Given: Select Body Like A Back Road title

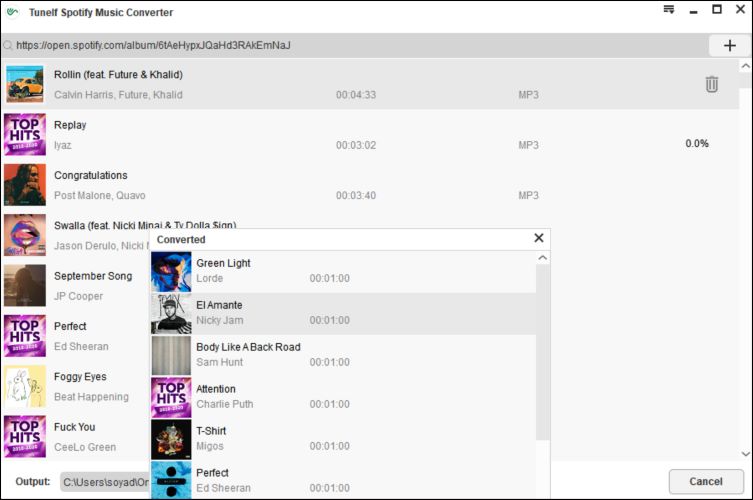Looking at the screenshot, I should [x=248, y=347].
